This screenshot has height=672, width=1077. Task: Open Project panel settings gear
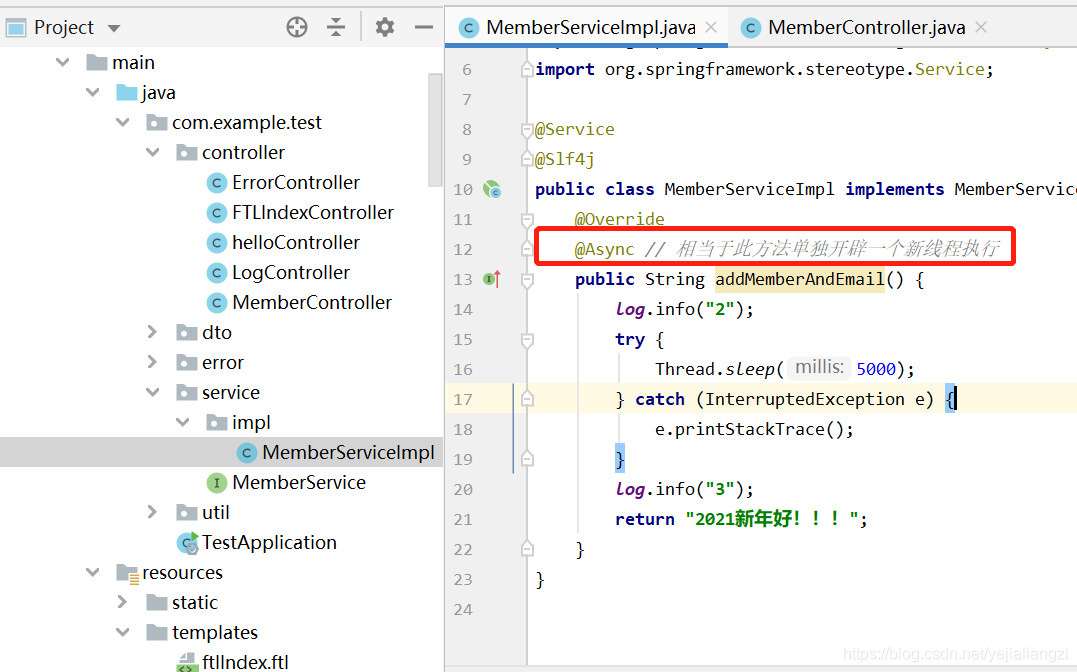(x=385, y=27)
